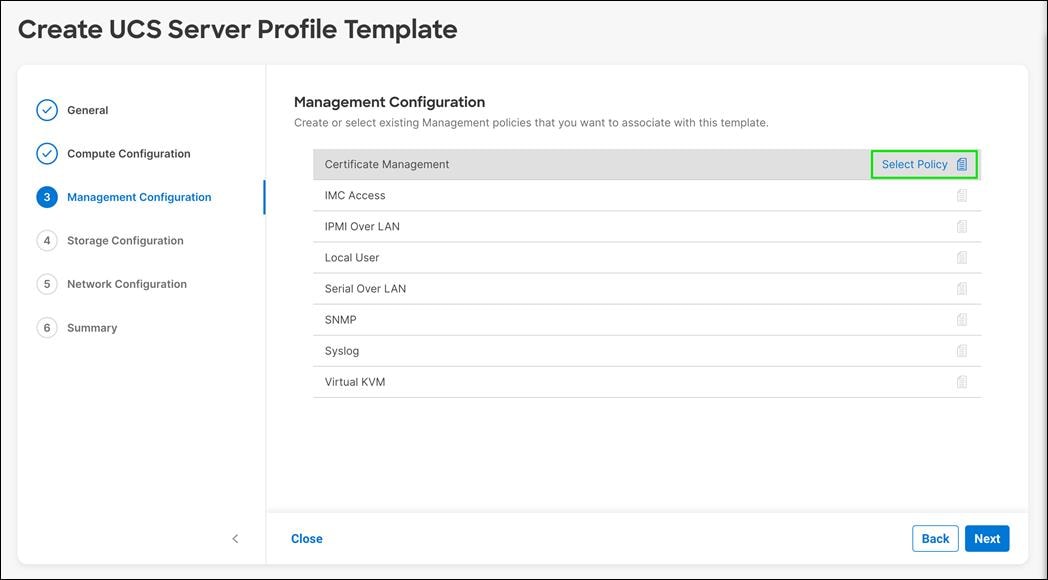Expand the Certificate Management row

tap(500, 163)
